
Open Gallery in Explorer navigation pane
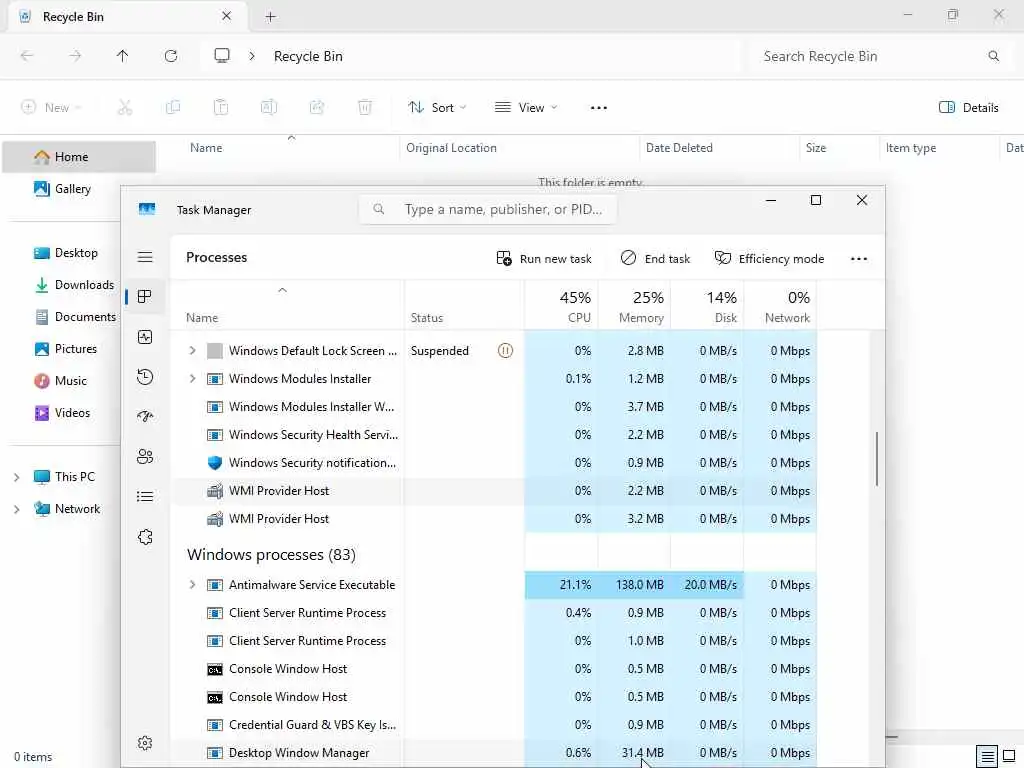[x=63, y=189]
